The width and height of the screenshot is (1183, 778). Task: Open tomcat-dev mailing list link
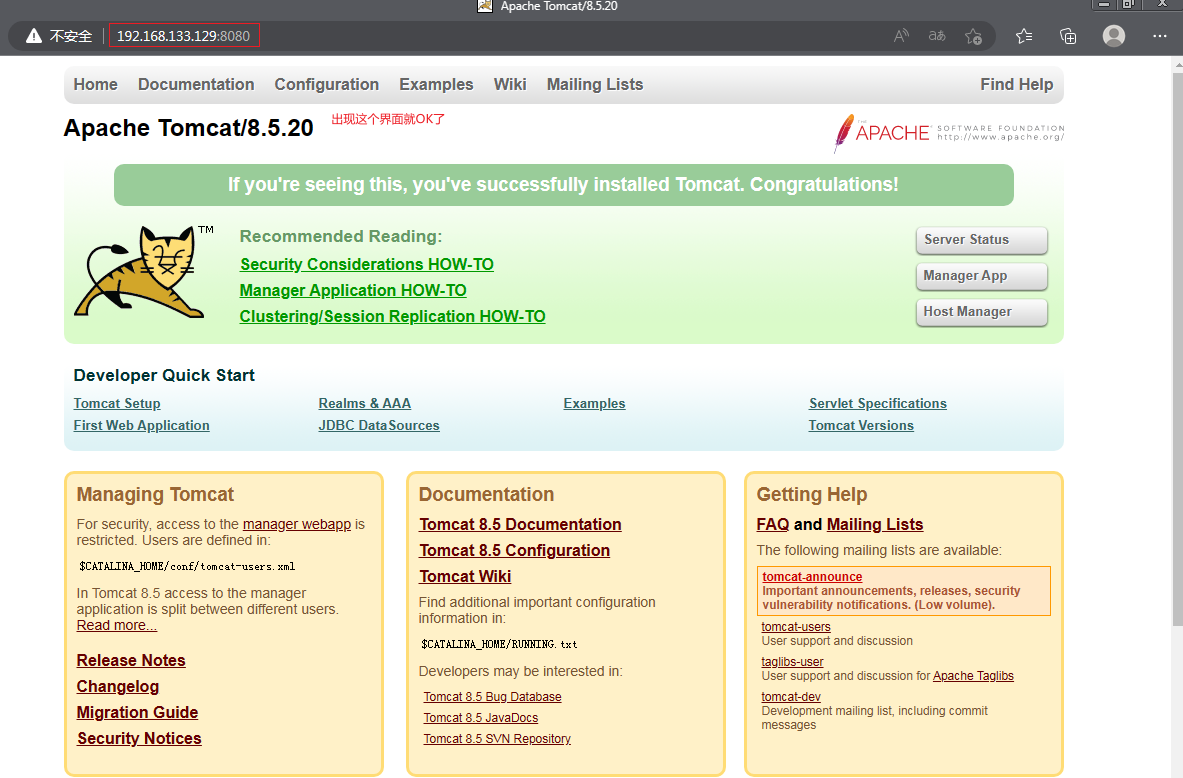point(791,697)
